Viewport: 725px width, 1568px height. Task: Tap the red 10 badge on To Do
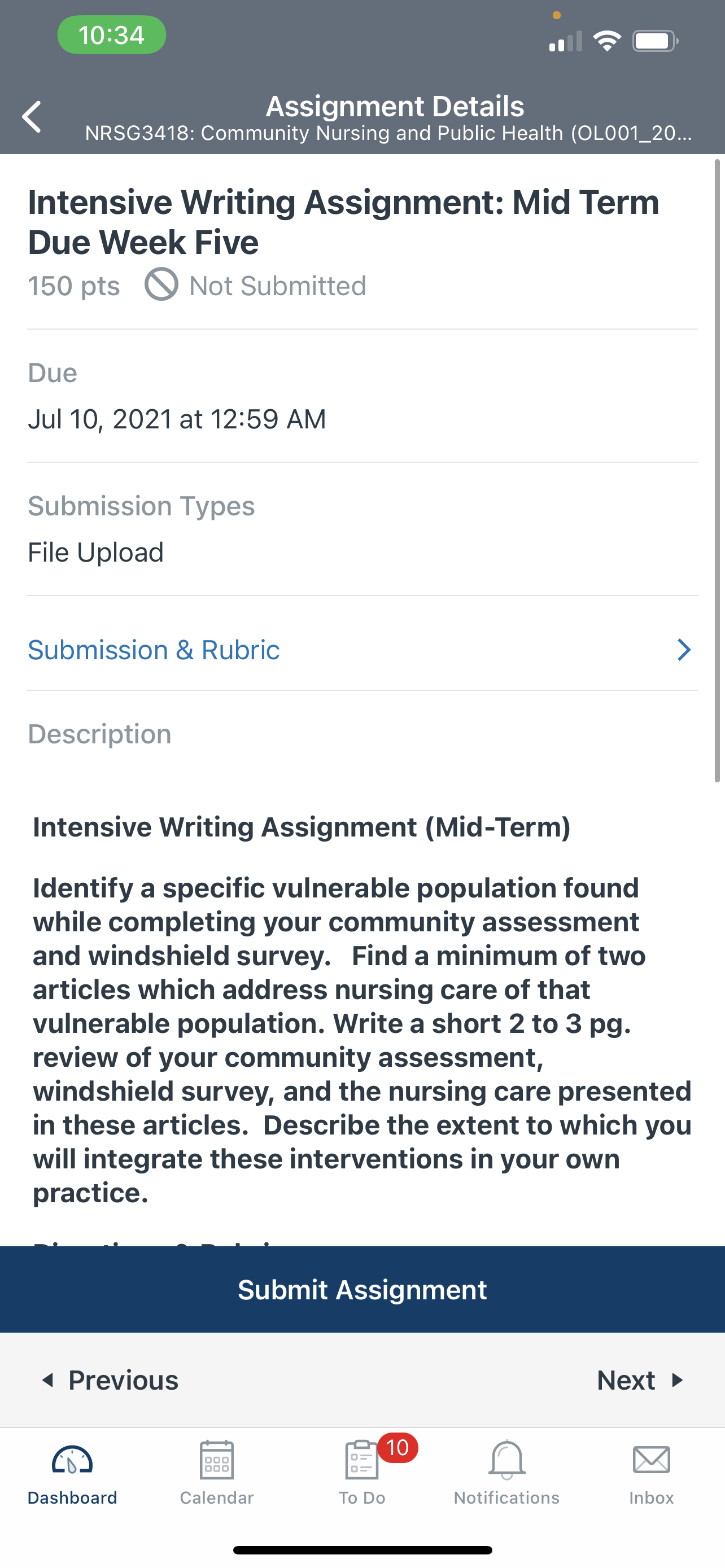(x=398, y=1447)
